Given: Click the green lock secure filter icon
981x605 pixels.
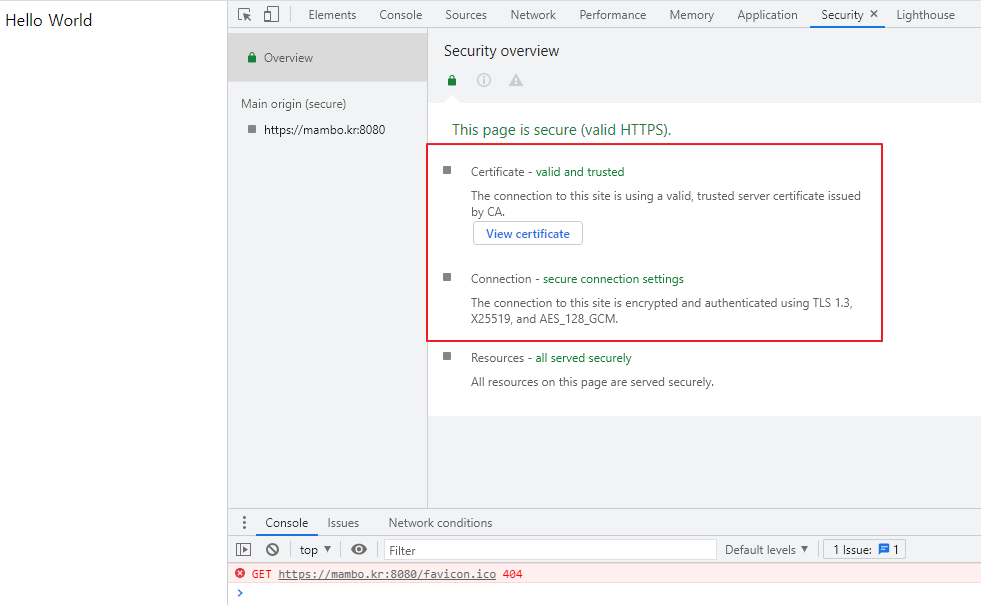Looking at the screenshot, I should pos(452,81).
